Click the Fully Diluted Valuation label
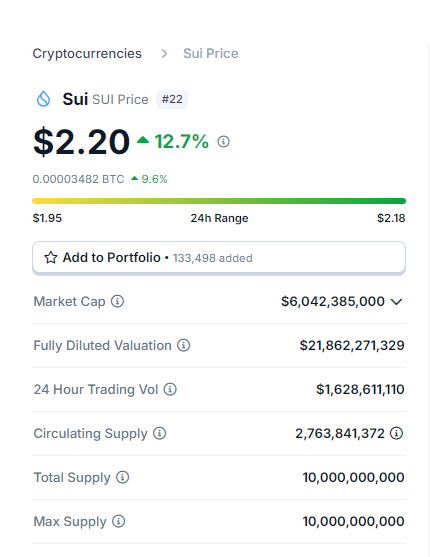 [x=102, y=346]
